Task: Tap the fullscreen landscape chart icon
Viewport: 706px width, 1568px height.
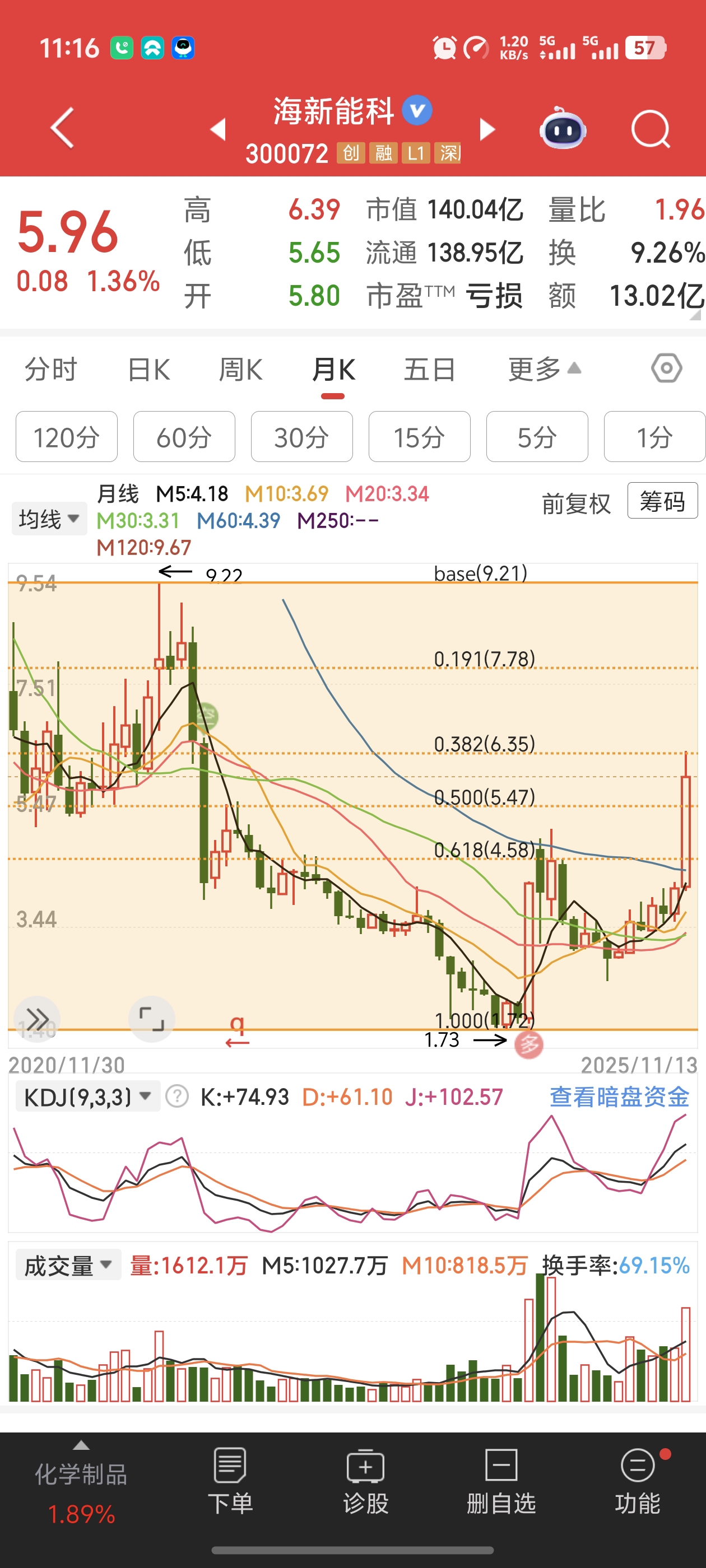Action: (x=152, y=1019)
